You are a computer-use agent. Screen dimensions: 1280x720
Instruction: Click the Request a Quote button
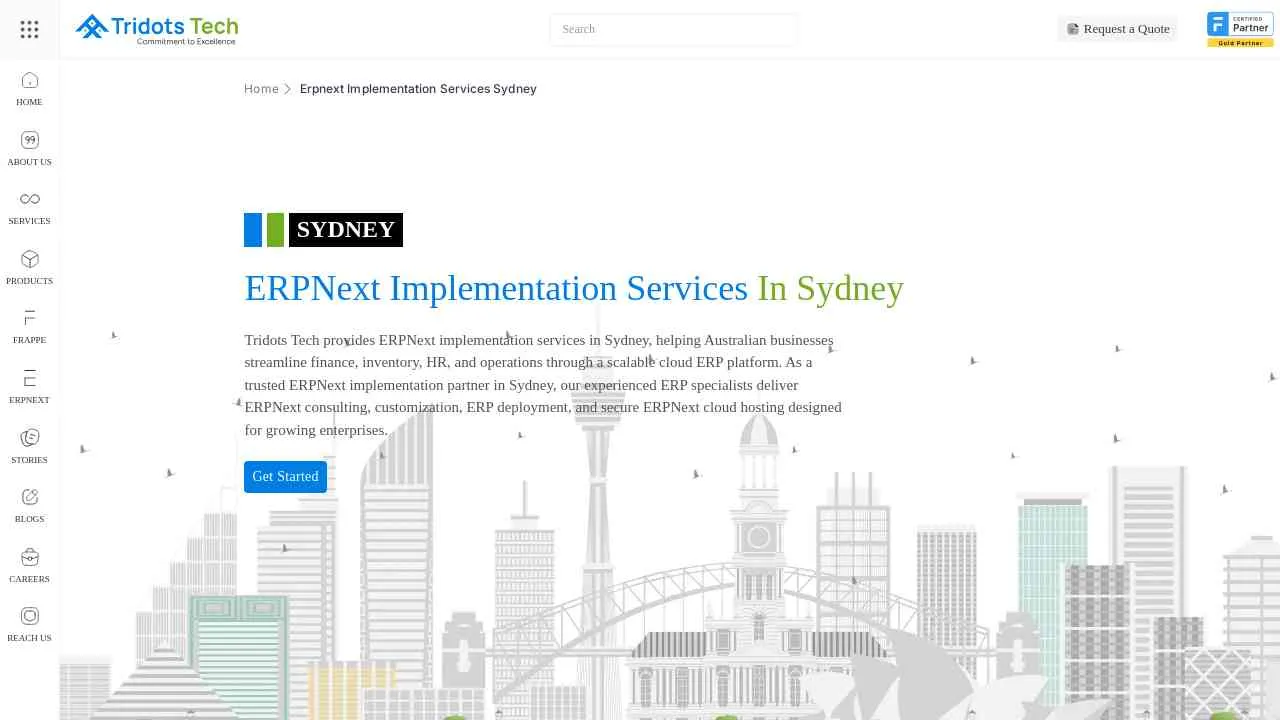tap(1117, 29)
